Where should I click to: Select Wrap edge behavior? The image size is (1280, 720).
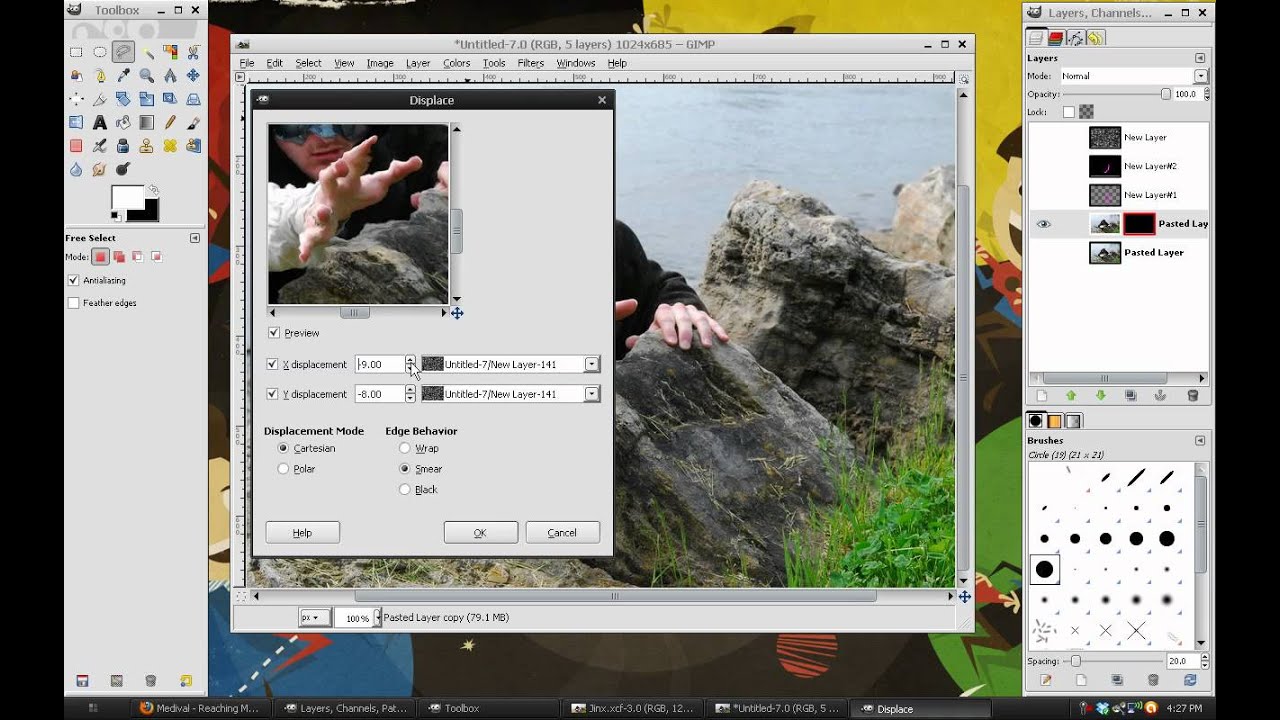pos(405,448)
